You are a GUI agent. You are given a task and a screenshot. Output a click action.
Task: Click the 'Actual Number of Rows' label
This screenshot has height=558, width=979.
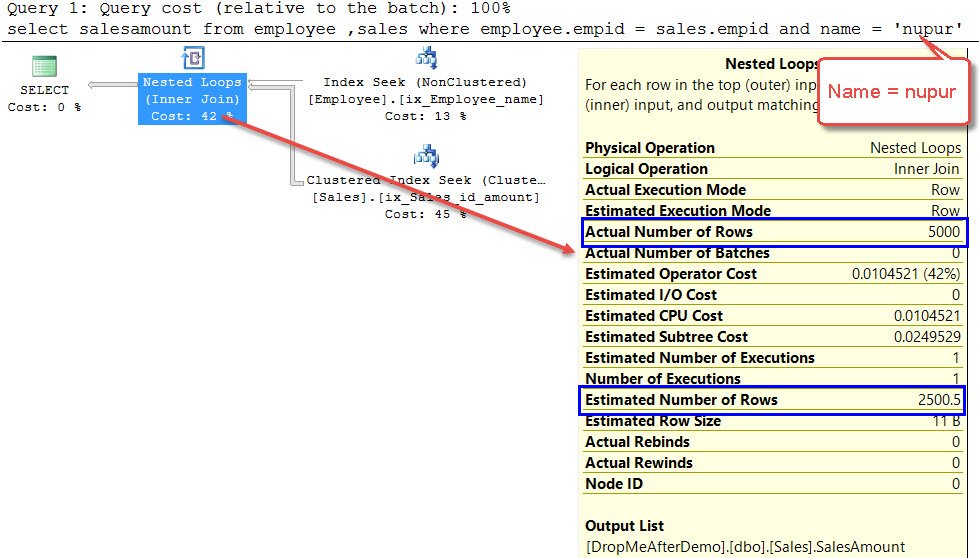[669, 232]
